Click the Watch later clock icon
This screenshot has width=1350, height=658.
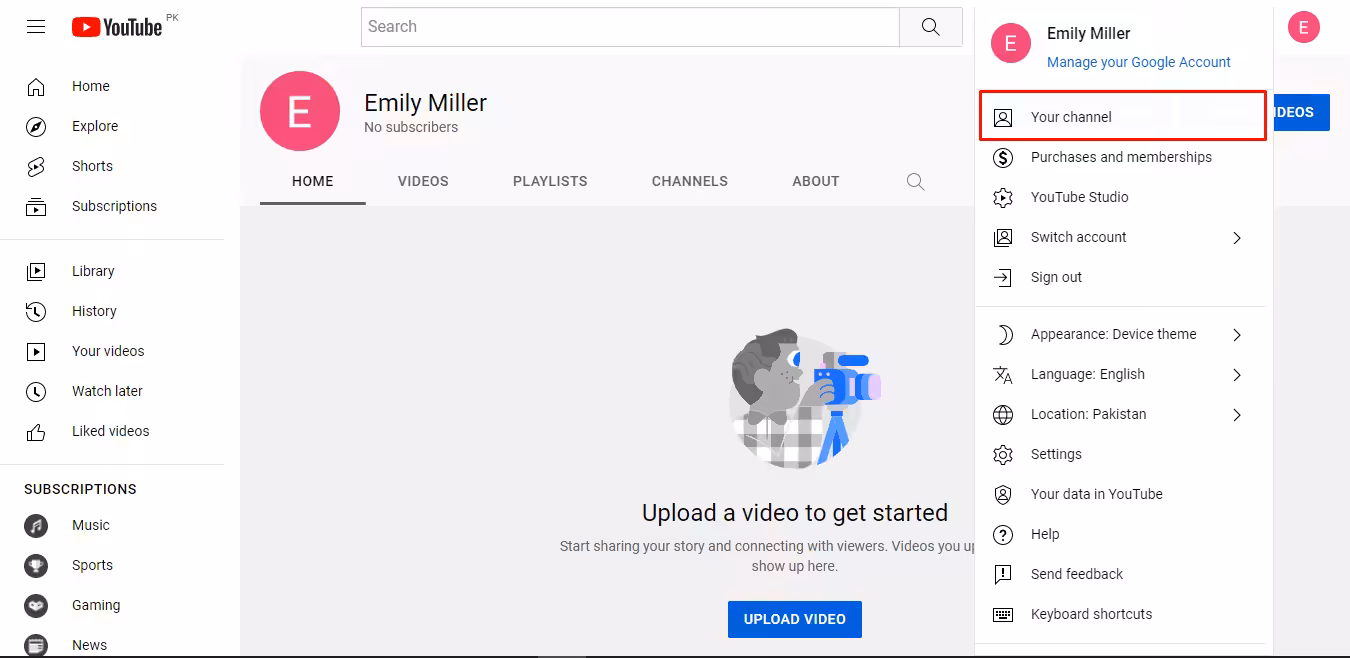coord(36,391)
